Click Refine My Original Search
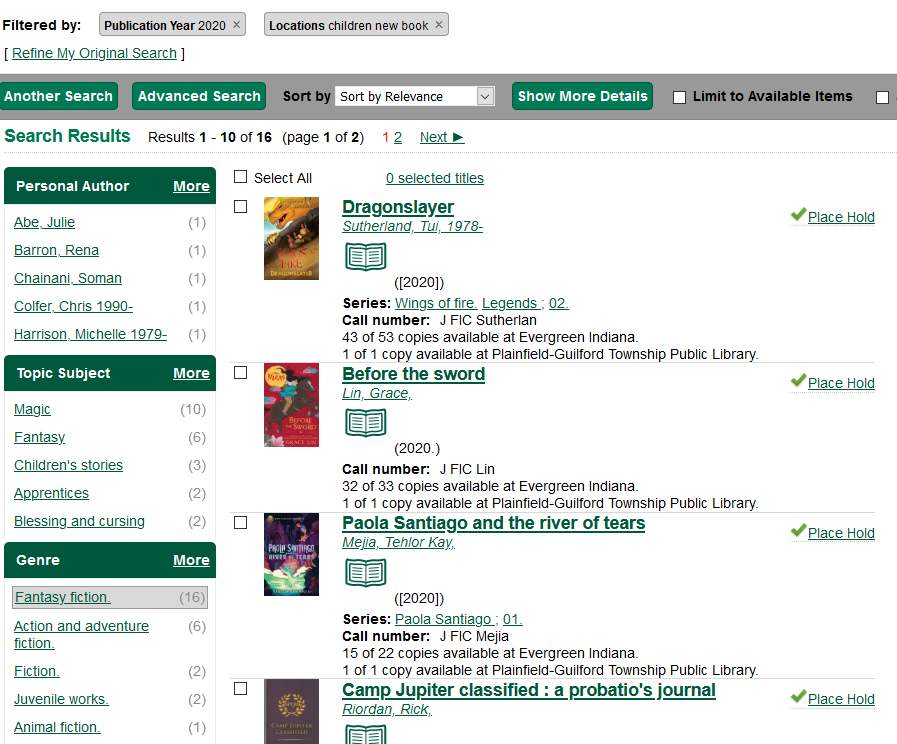 pos(94,53)
